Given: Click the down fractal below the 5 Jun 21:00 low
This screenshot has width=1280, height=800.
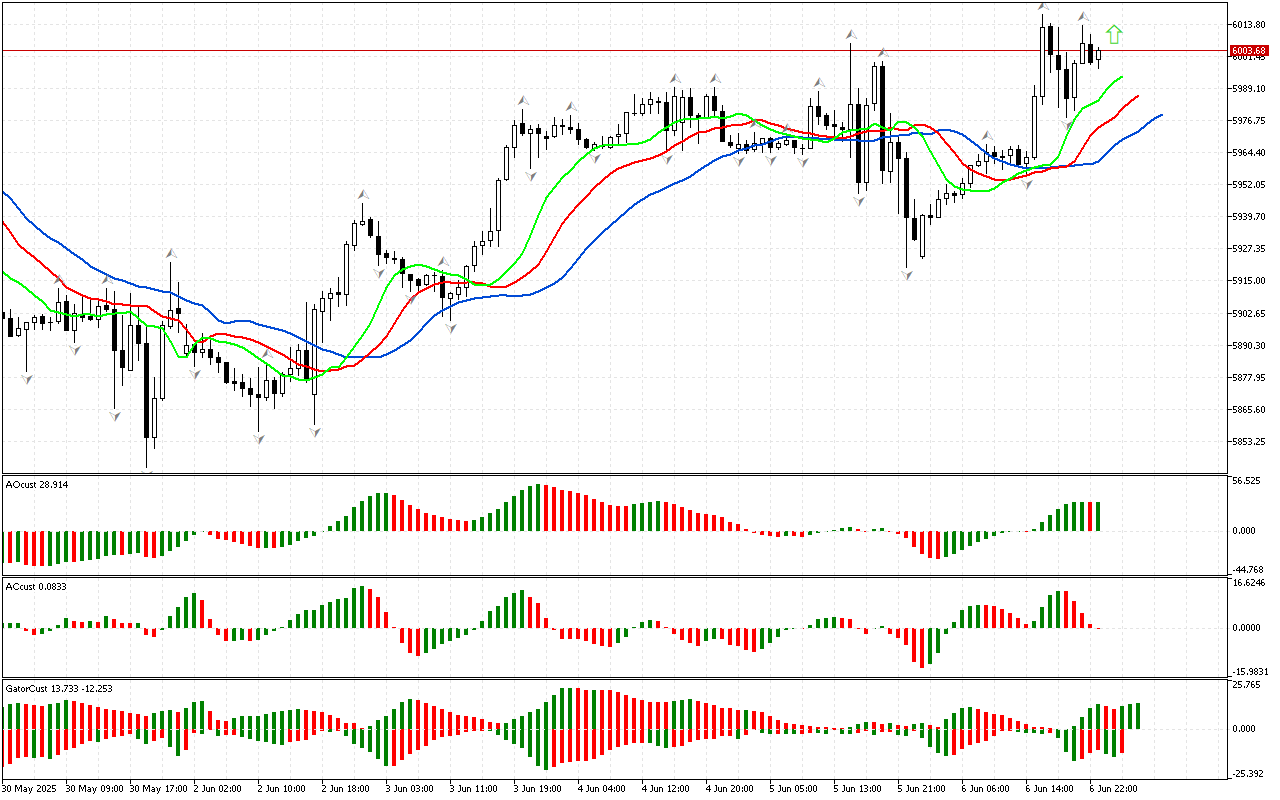Looking at the screenshot, I should point(907,273).
